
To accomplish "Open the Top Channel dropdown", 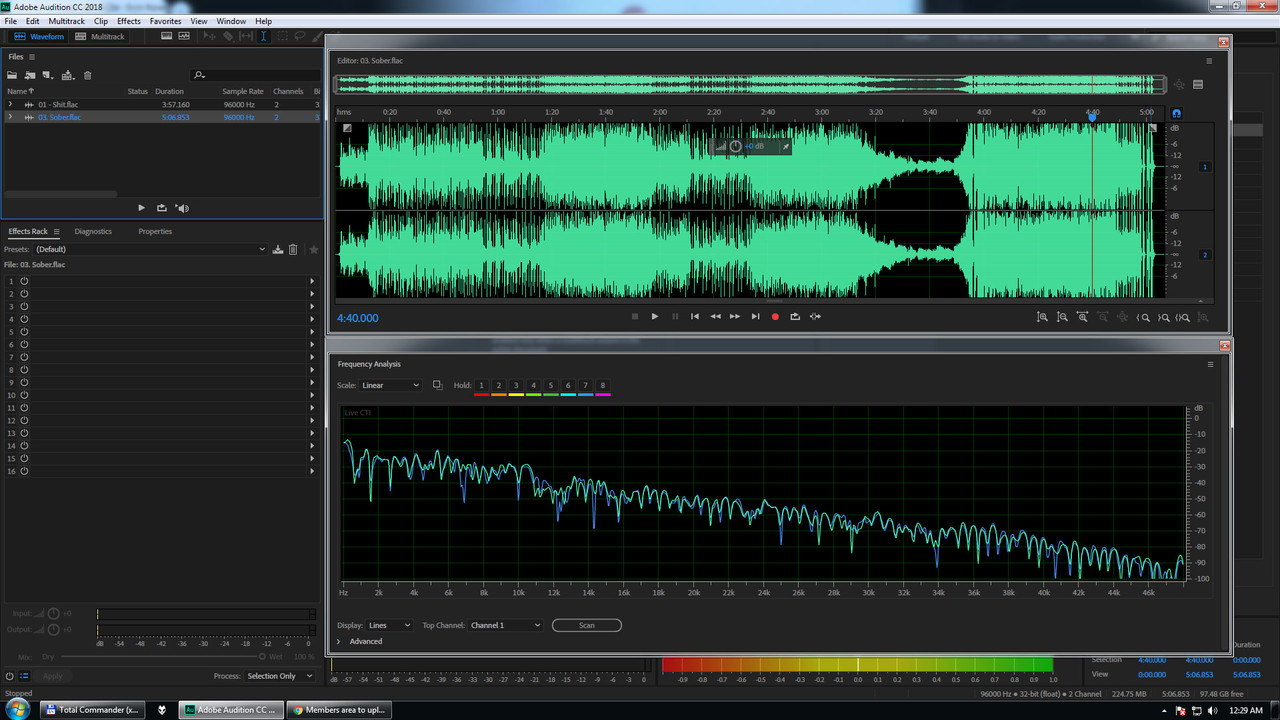I will 505,625.
